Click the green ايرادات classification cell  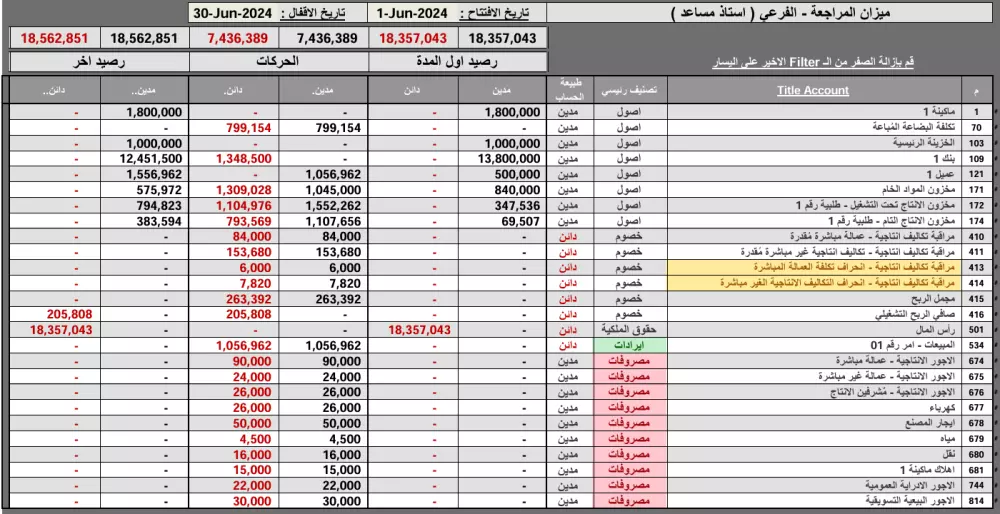630,345
